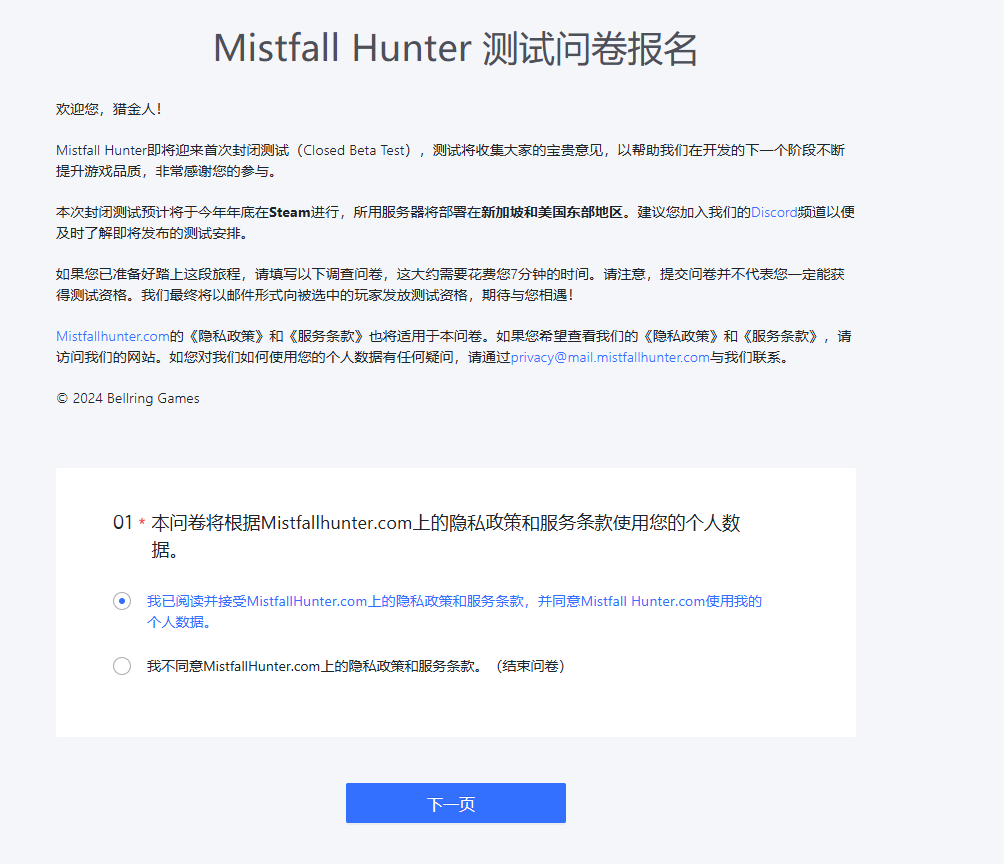Click the 下一页 next page button

click(x=455, y=803)
